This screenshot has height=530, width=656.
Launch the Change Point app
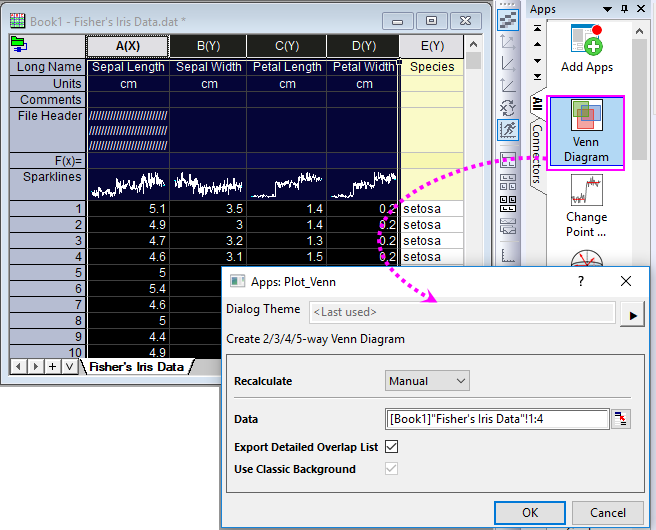click(586, 204)
